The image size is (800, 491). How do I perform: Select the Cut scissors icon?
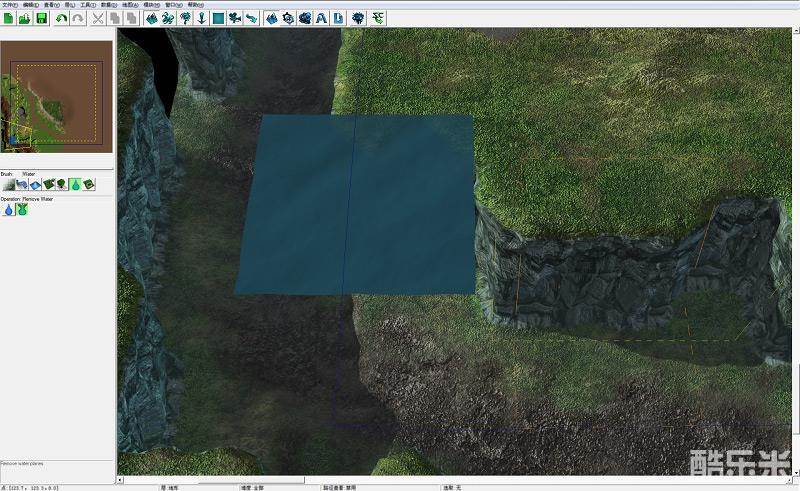[x=98, y=18]
